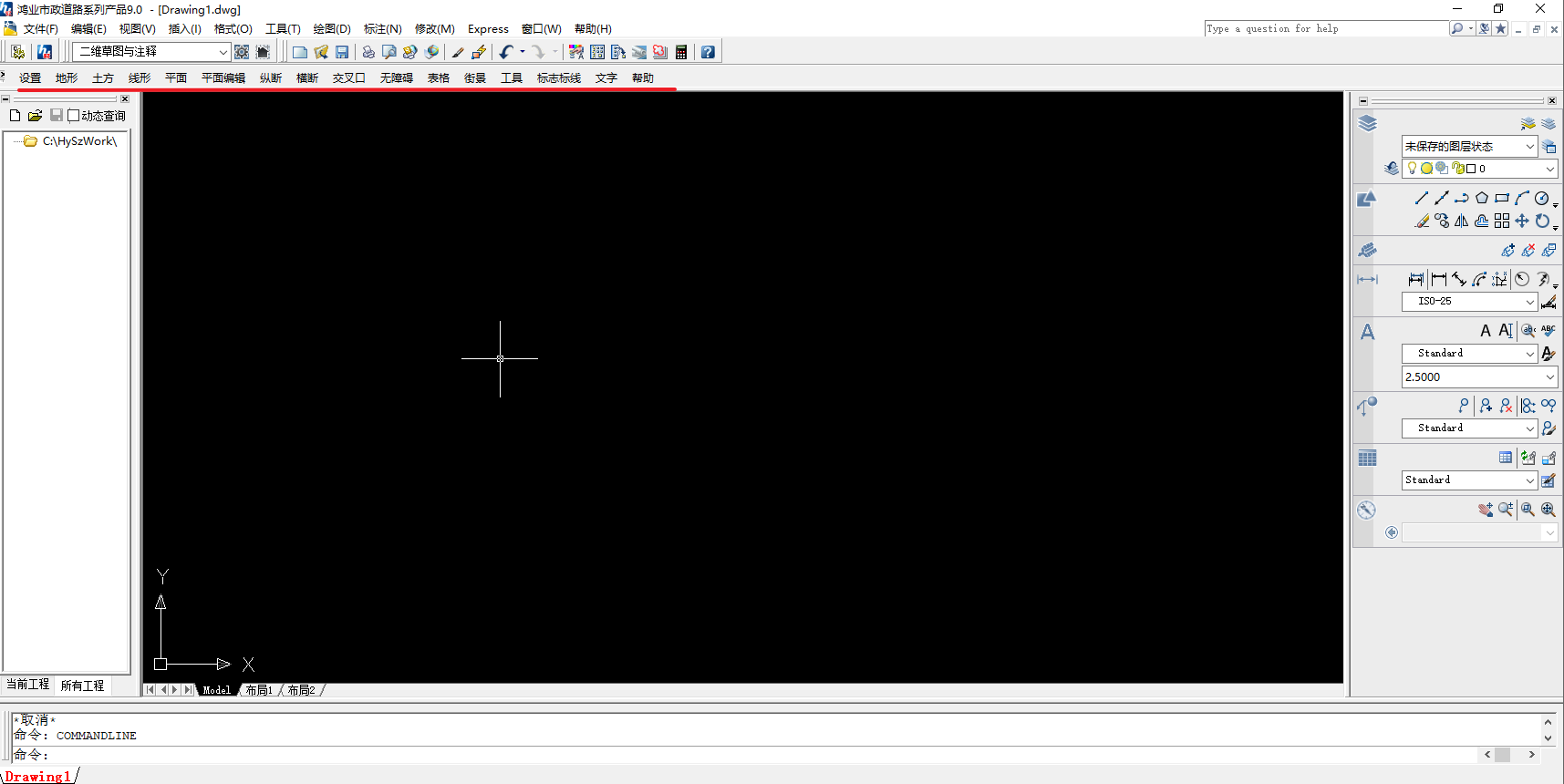
Task: Choose the Rotate tool in modify panel
Action: (x=1542, y=221)
